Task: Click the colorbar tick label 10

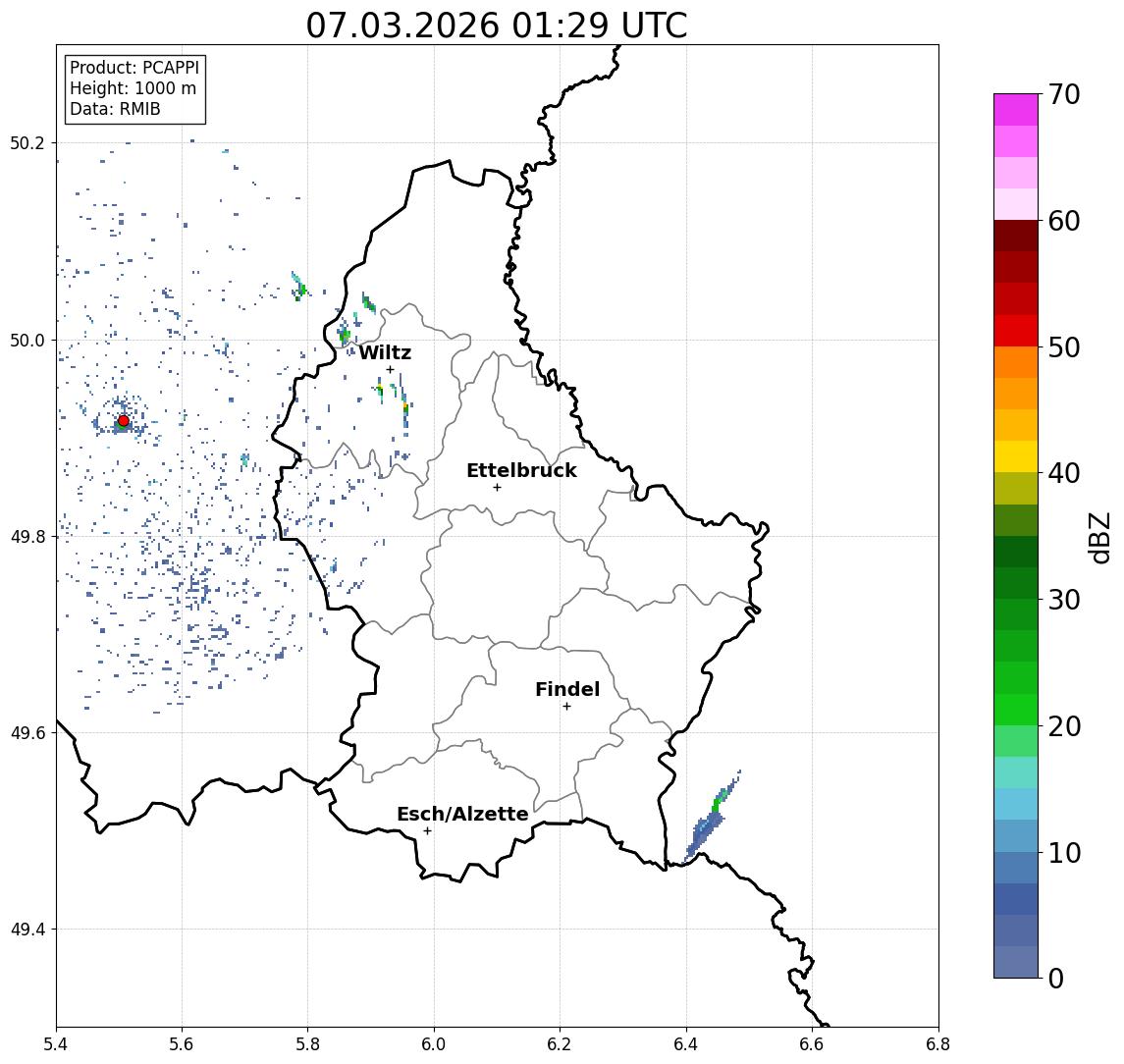Action: pyautogui.click(x=1064, y=852)
